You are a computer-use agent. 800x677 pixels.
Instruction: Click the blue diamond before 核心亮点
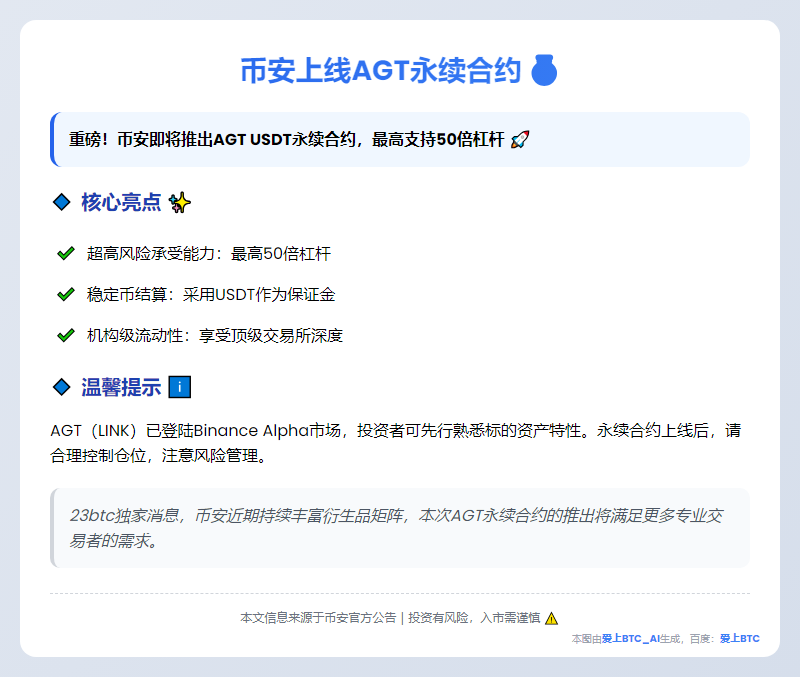62,202
